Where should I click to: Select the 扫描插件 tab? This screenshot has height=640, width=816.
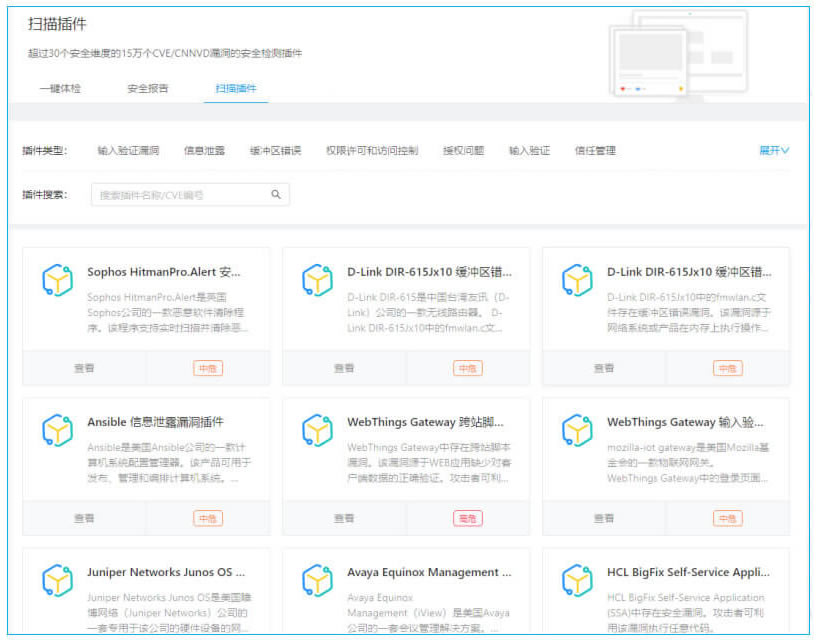tap(236, 88)
